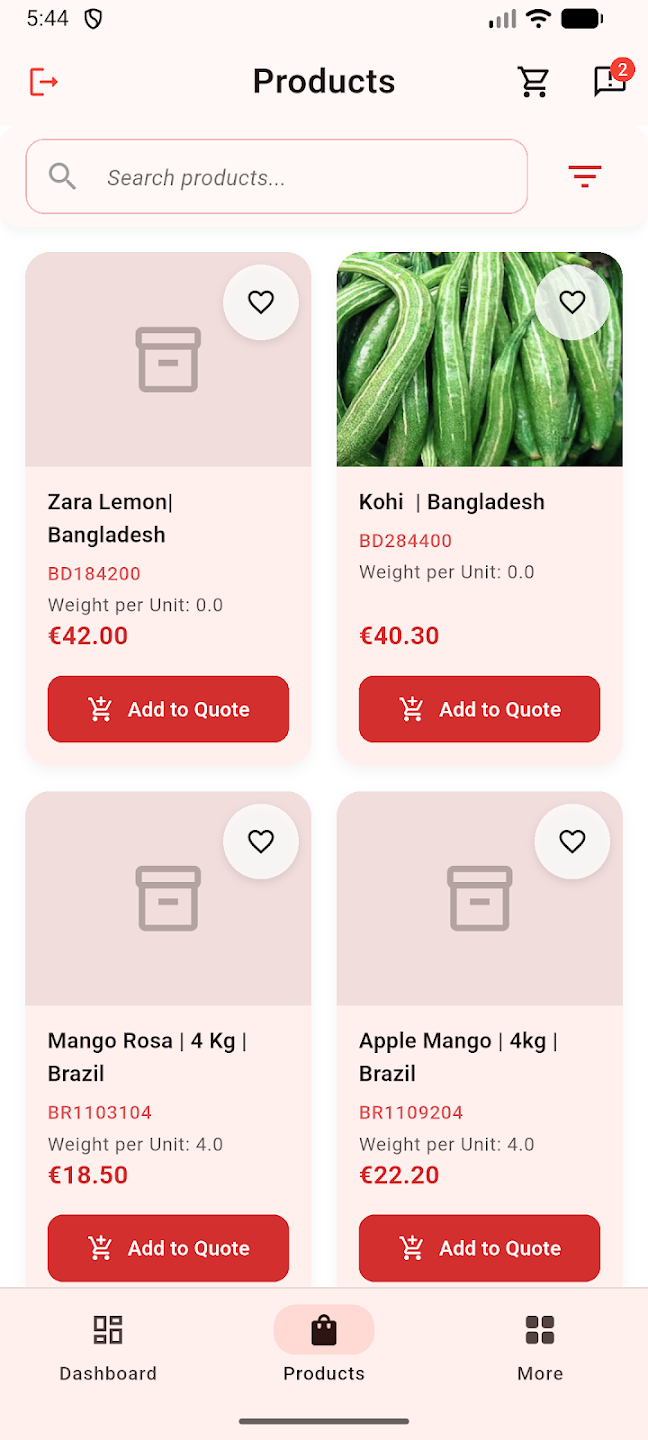Viewport: 648px width, 1440px height.
Task: Tap Zara Lemon placeholder box image
Action: [x=168, y=360]
